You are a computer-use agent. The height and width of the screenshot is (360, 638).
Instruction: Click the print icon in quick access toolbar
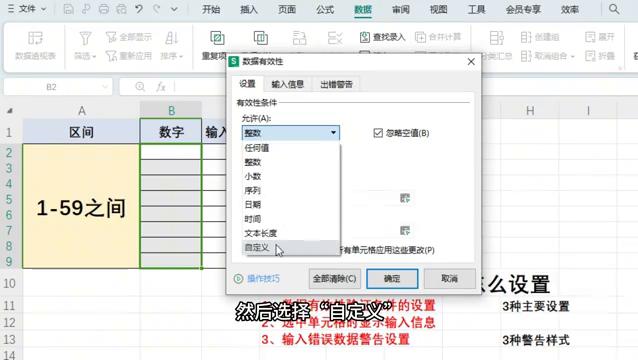104,9
